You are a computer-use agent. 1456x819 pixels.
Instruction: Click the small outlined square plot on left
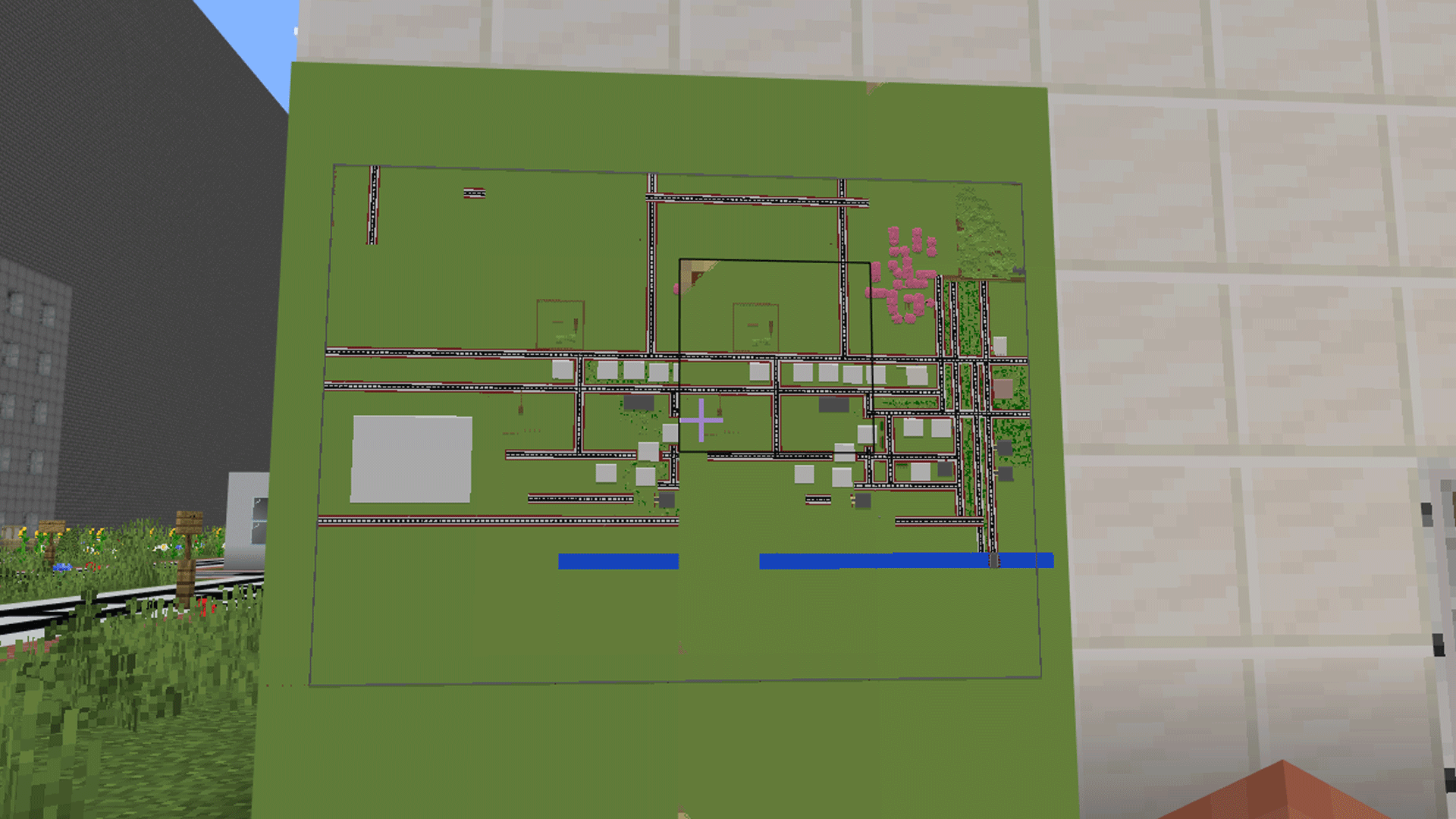tap(560, 325)
